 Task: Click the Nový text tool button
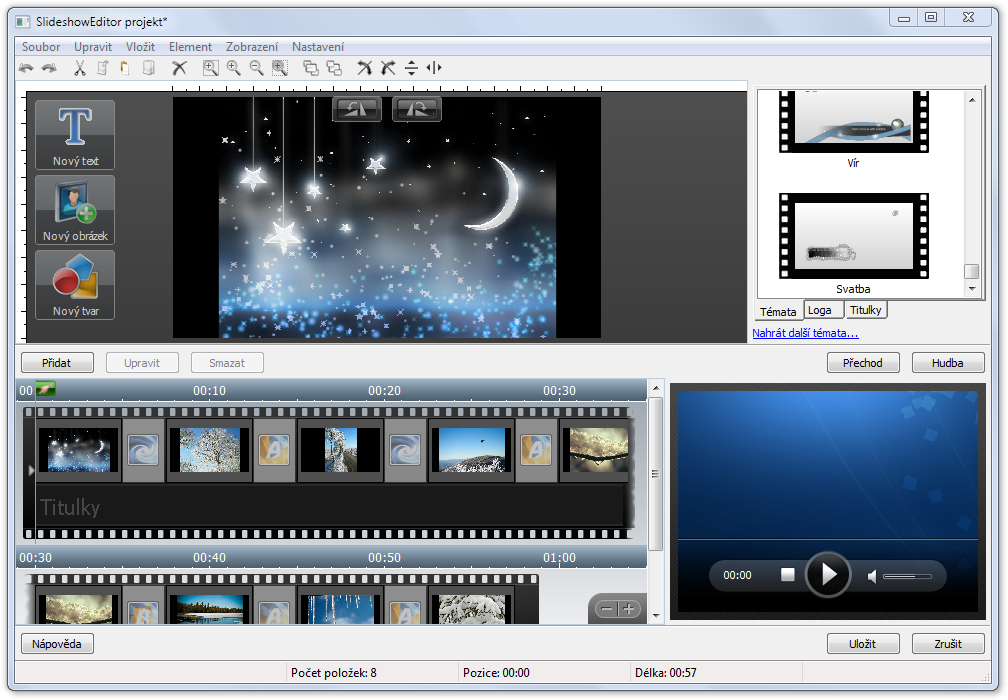pos(74,135)
